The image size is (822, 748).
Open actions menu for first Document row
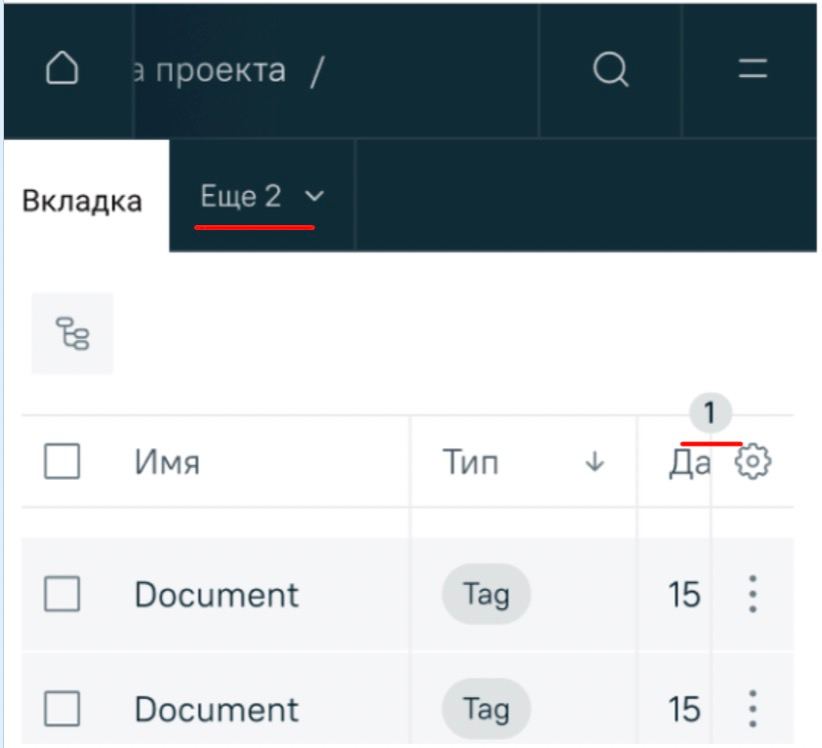[753, 595]
